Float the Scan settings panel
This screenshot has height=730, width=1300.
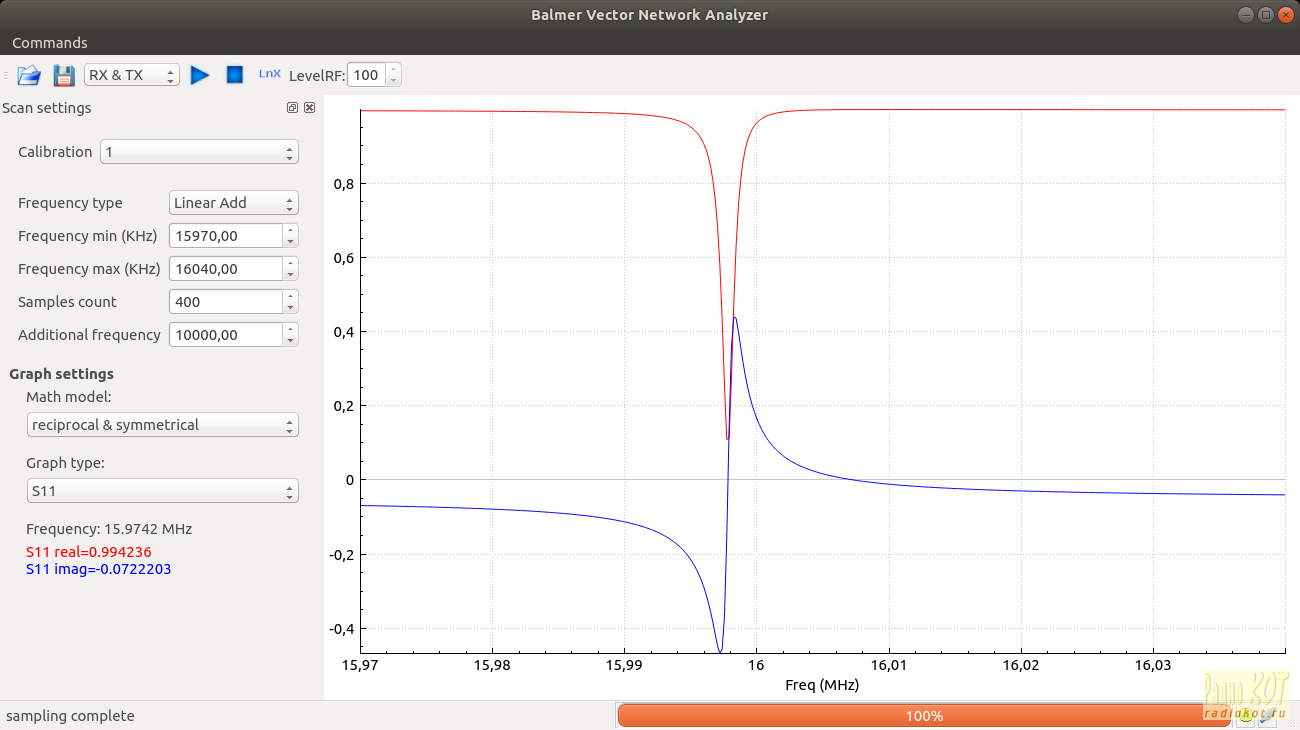(292, 108)
